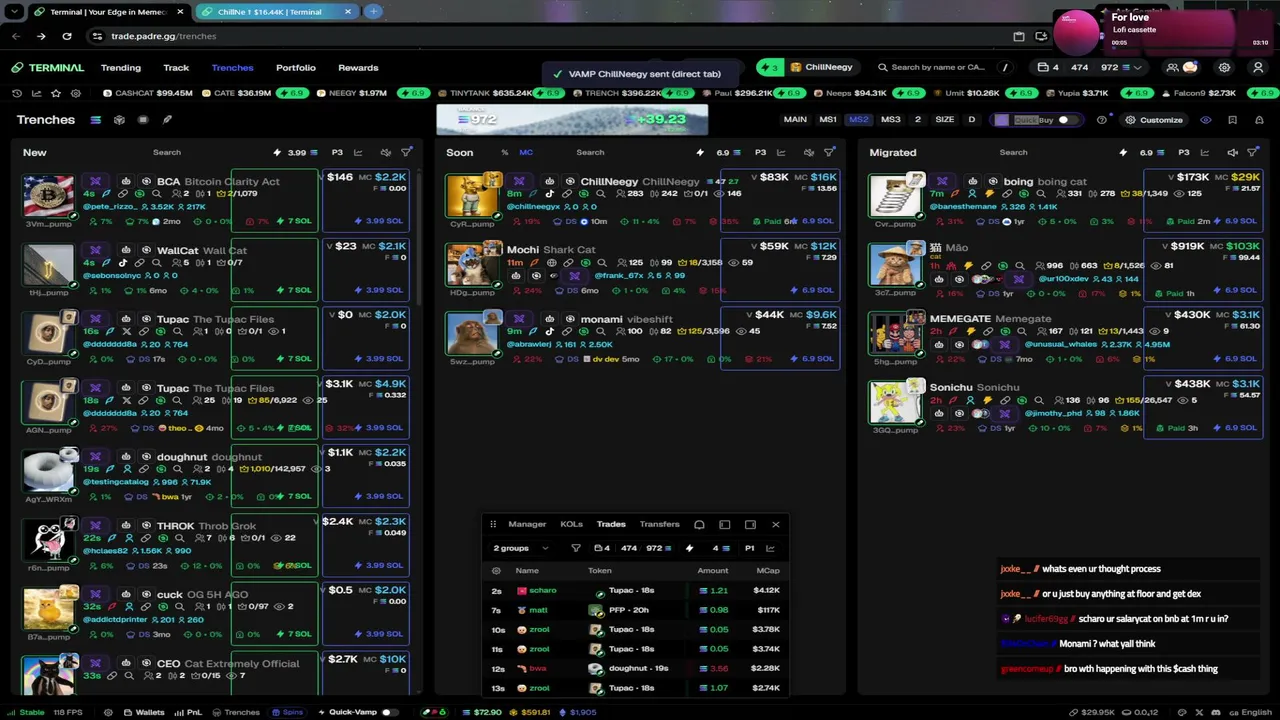Open the ChillNeegy token selector
The width and height of the screenshot is (1280, 720).
(821, 68)
